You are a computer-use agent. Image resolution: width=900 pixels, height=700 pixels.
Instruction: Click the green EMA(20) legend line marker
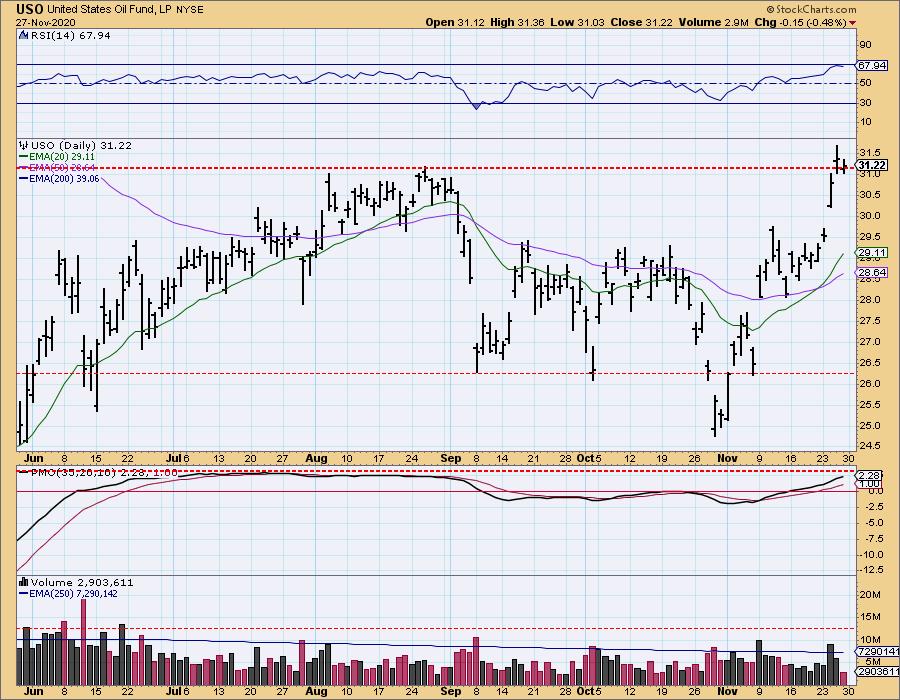(x=24, y=156)
